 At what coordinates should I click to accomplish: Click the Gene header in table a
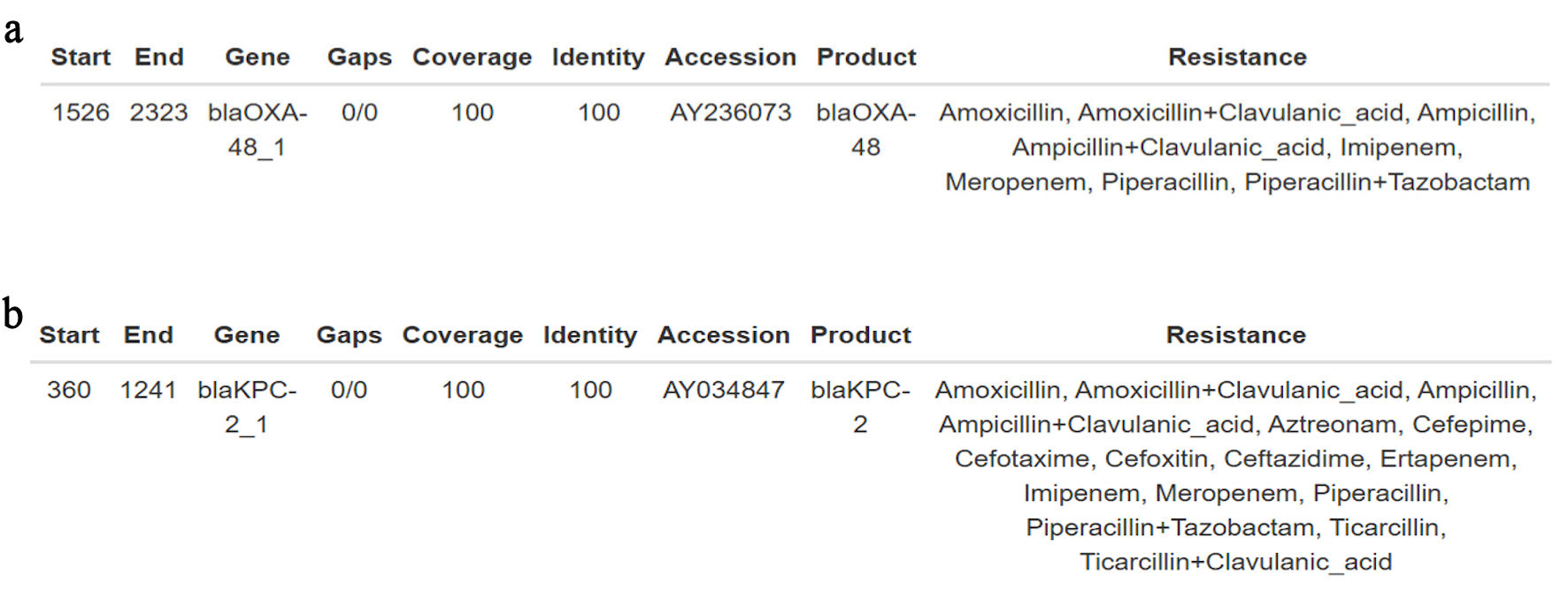click(x=257, y=57)
